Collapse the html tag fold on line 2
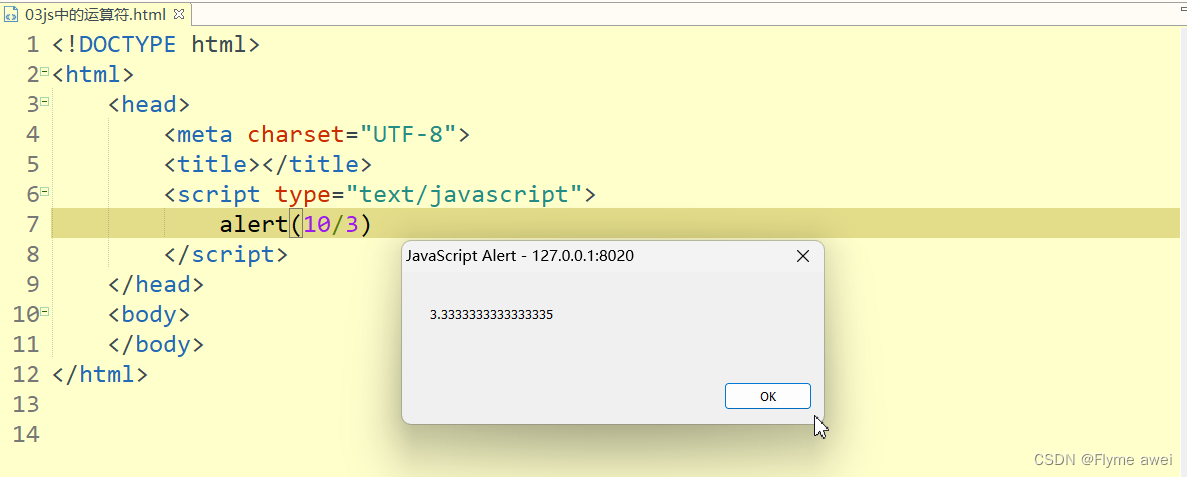Viewport: 1187px width, 477px height. 44,71
